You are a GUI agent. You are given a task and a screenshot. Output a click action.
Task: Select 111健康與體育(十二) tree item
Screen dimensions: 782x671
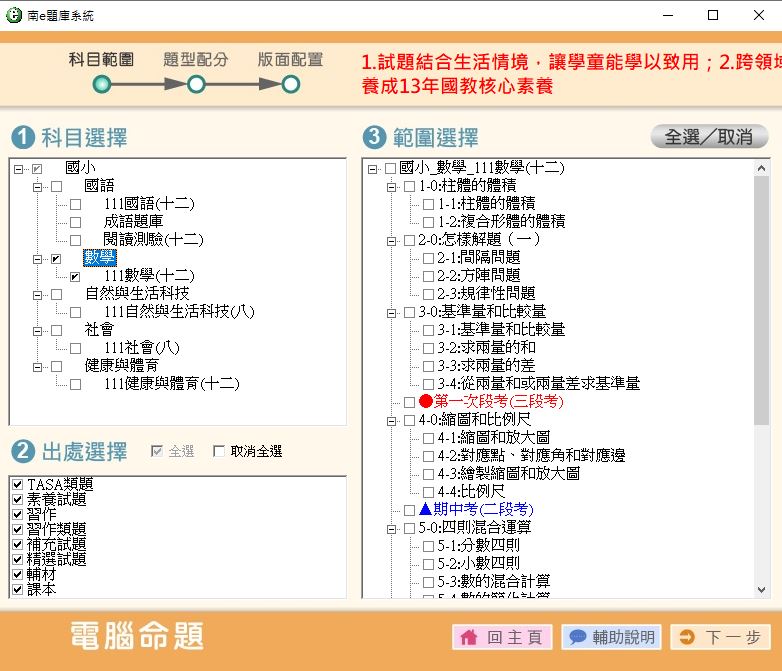[172, 383]
